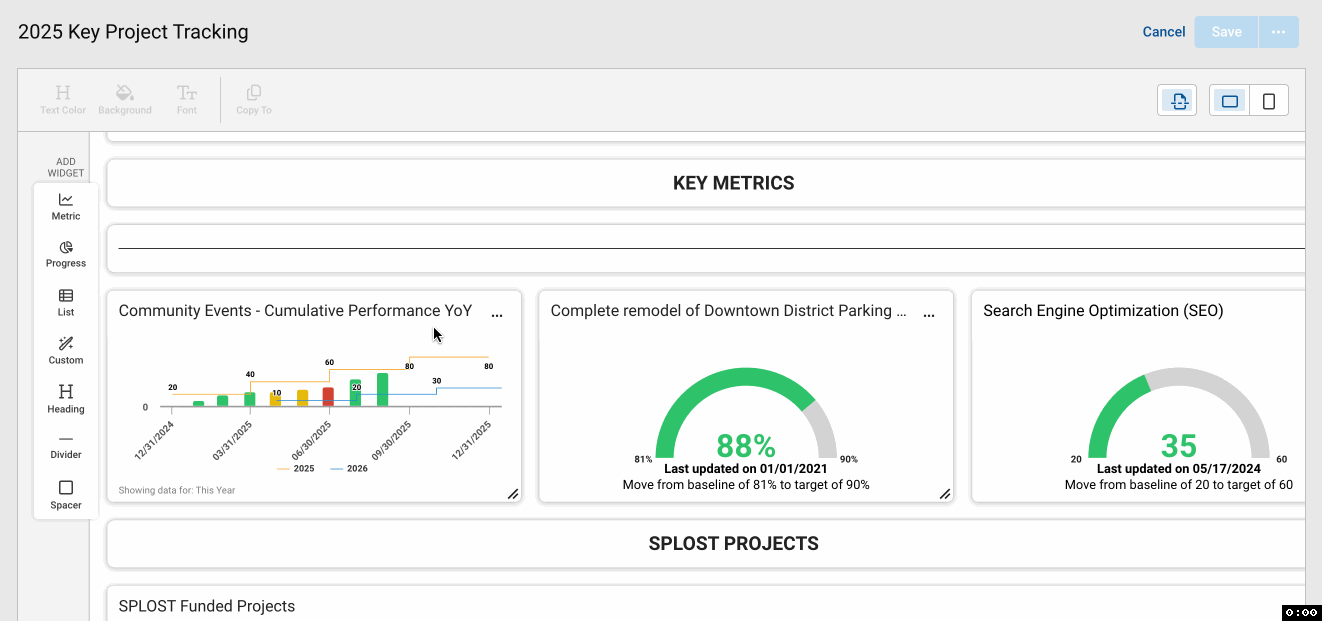Image resolution: width=1322 pixels, height=621 pixels.
Task: Add a Heading widget
Action: [x=66, y=399]
